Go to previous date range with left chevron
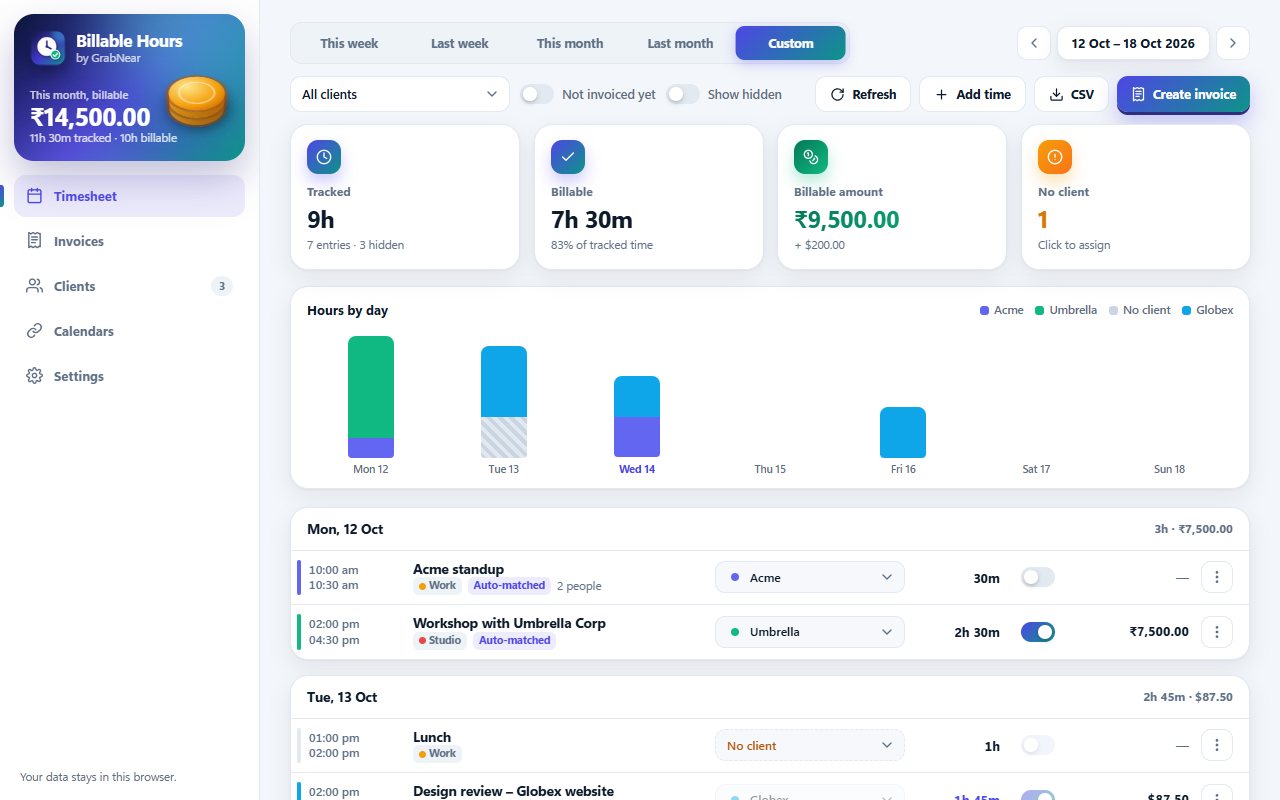 1034,43
